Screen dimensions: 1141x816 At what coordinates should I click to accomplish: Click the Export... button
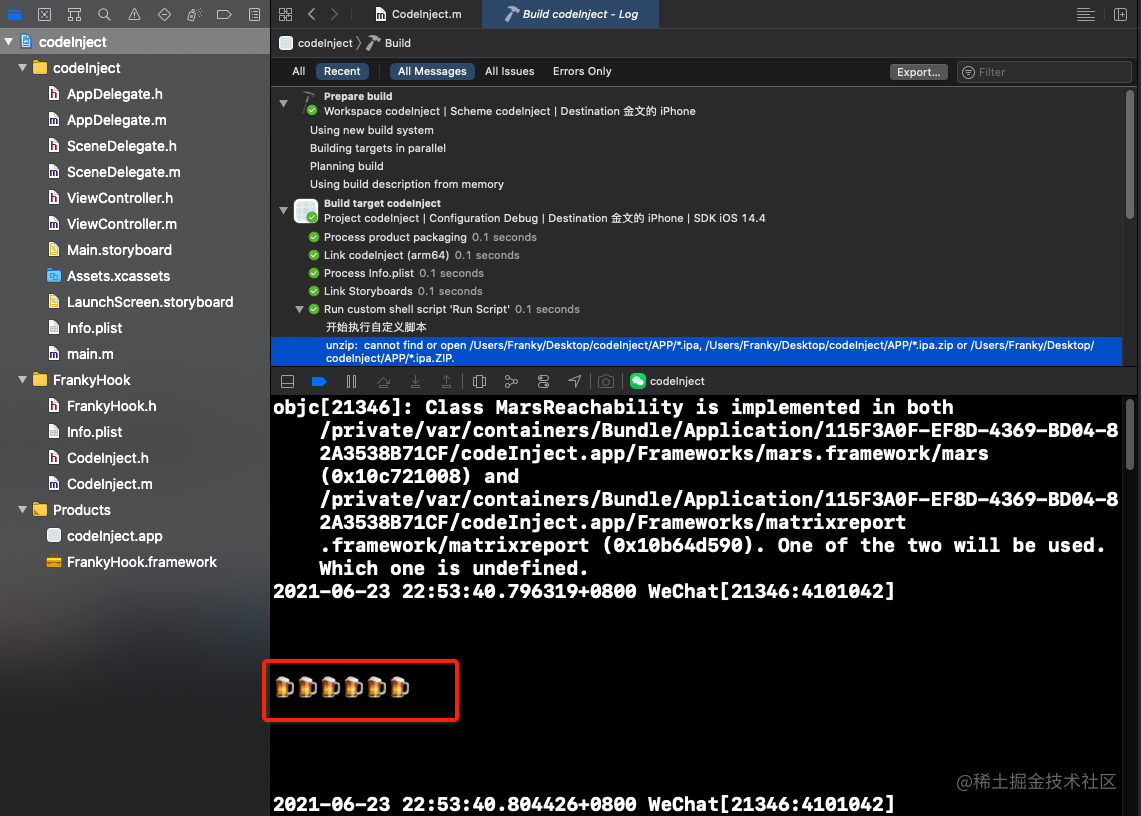[918, 72]
